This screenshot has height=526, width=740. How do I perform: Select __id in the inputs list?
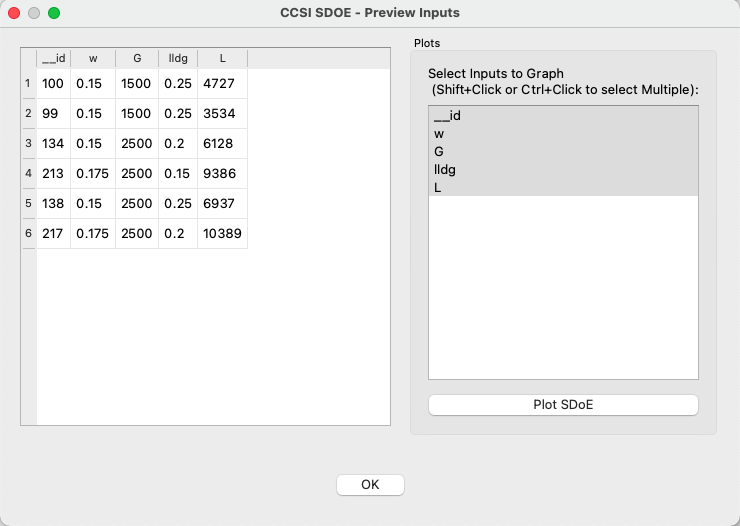tap(563, 116)
